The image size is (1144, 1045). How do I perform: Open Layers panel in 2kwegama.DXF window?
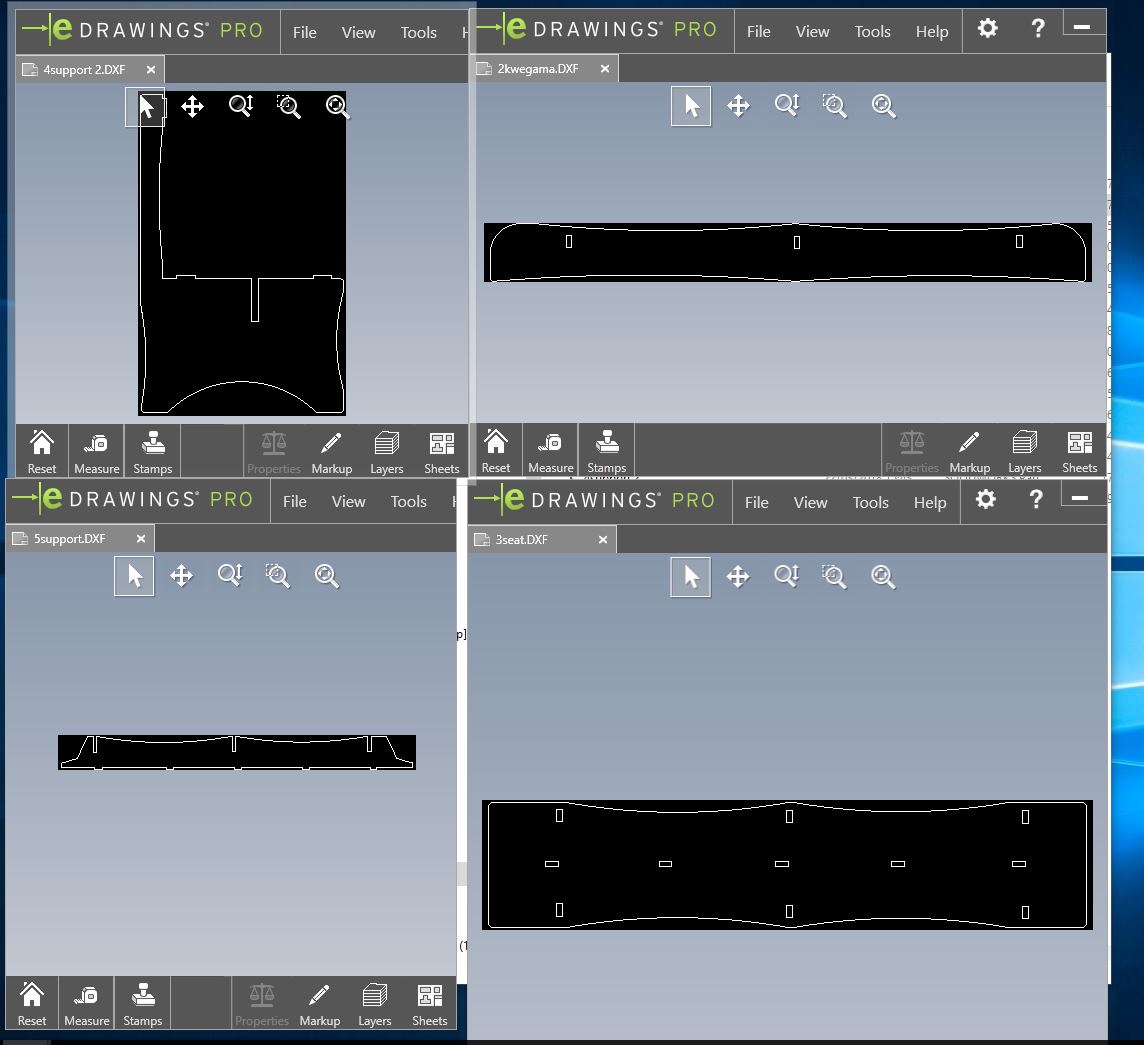1024,451
